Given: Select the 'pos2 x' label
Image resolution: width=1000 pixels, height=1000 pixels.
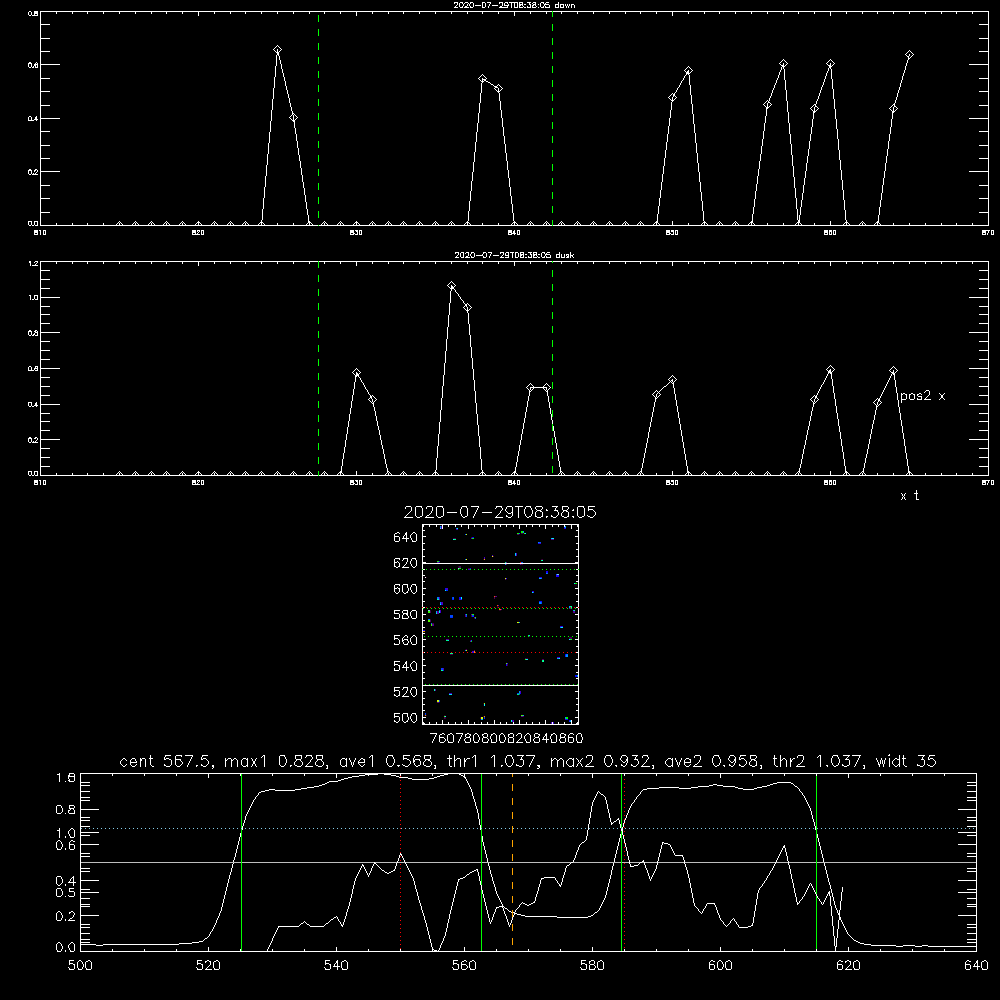Looking at the screenshot, I should pyautogui.click(x=922, y=396).
